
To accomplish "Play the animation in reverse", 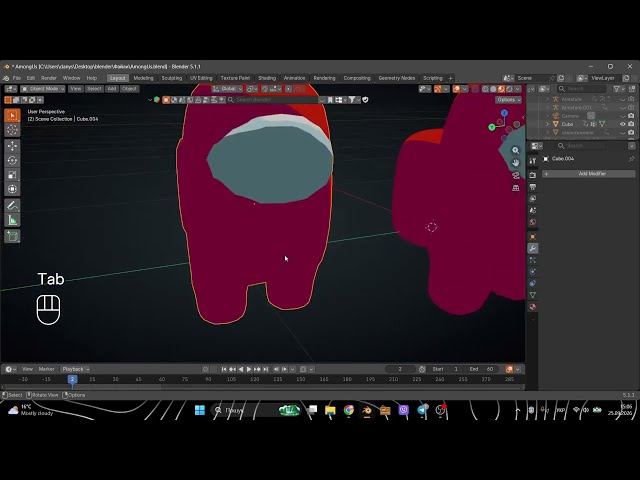I will [x=240, y=369].
